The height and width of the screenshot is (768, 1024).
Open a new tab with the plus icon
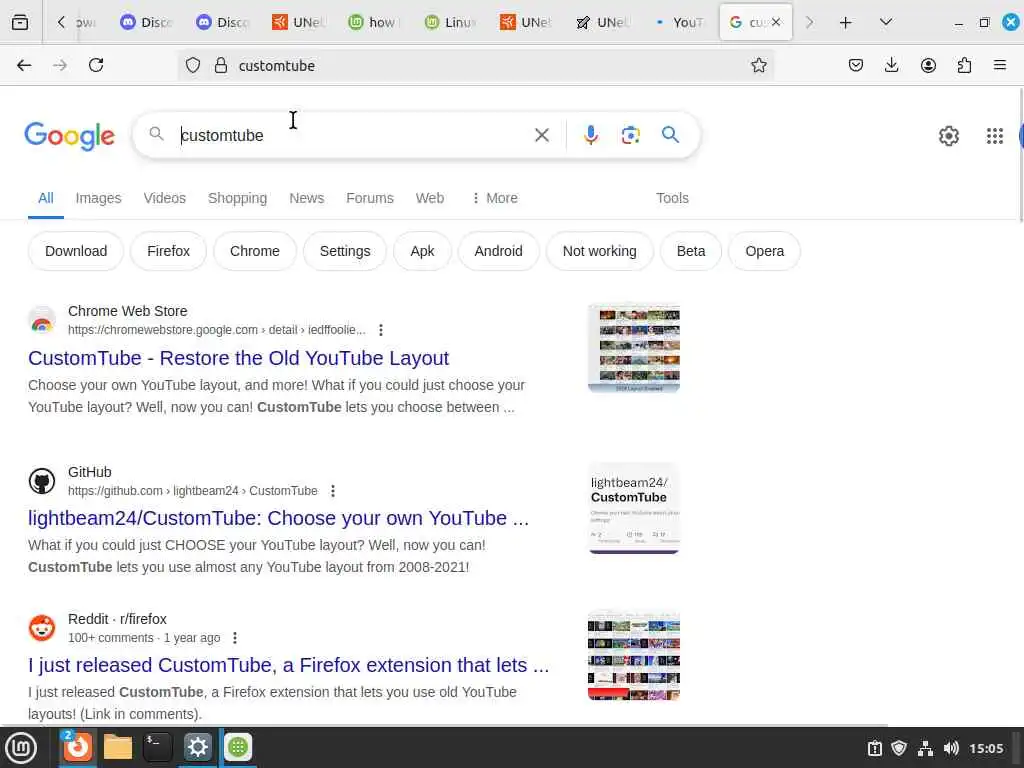(x=845, y=22)
